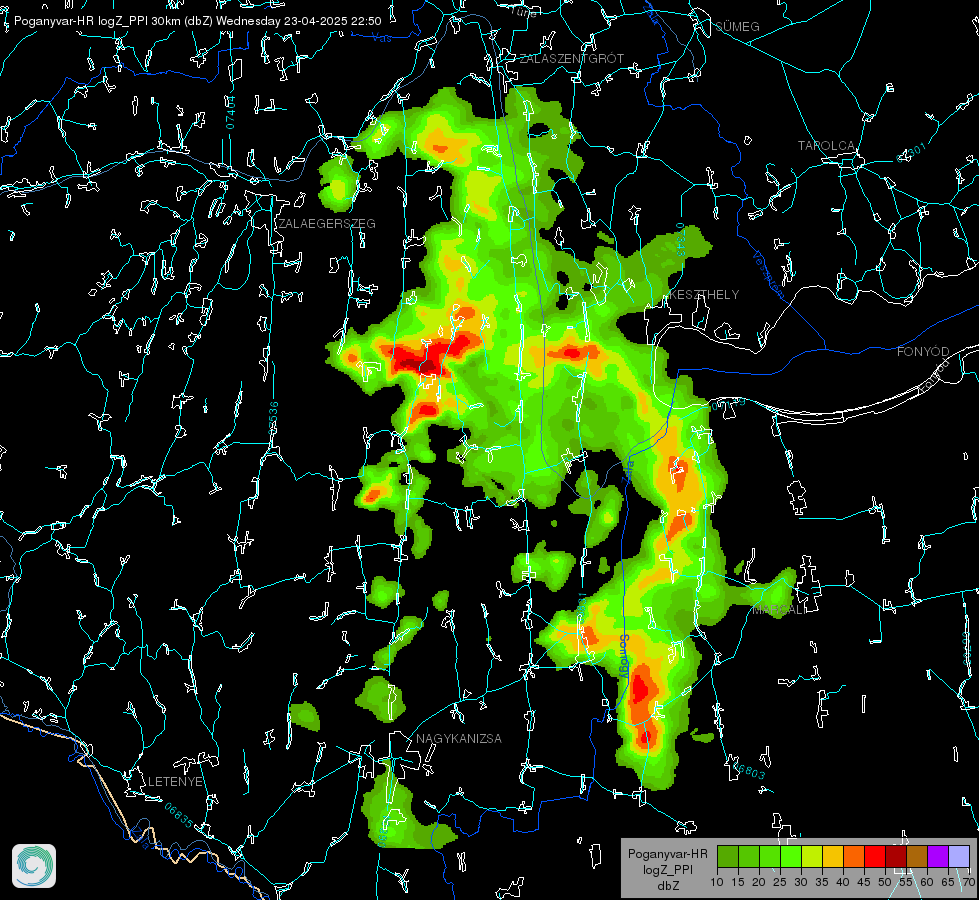
Task: Click the vertical Somogy county label
Action: [x=624, y=656]
